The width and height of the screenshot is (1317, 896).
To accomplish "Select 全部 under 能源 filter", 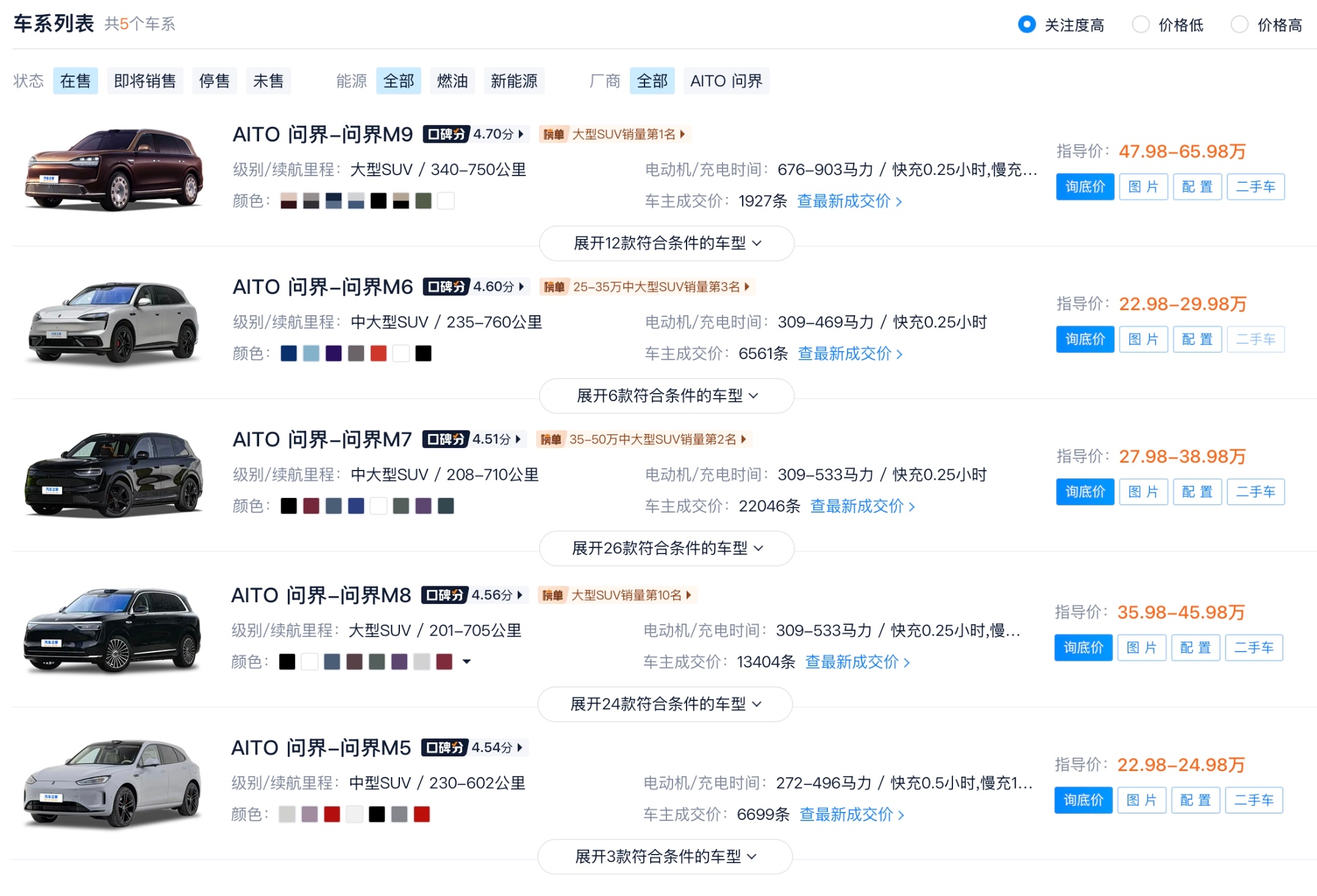I will click(x=399, y=81).
